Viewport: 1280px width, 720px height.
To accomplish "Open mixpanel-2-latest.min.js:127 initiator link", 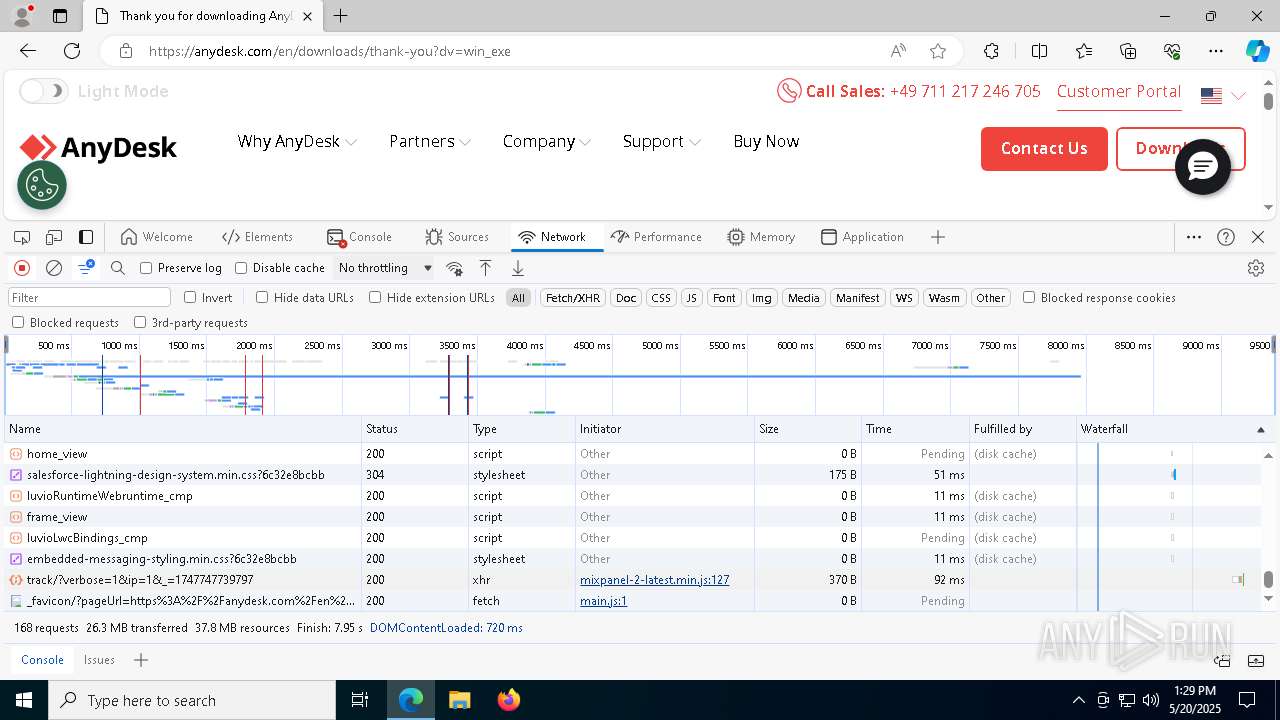I will coord(654,580).
